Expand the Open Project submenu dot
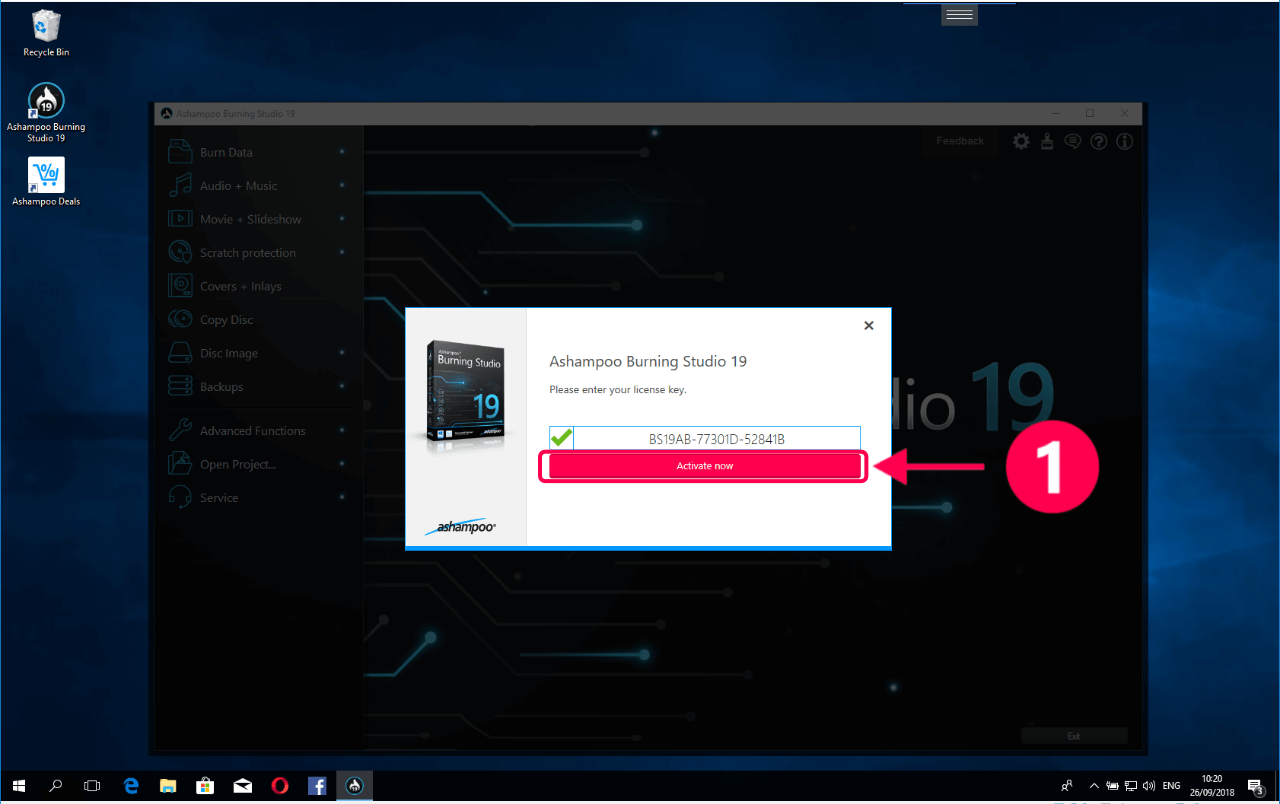Screen dimensions: 1280x804 [342, 464]
